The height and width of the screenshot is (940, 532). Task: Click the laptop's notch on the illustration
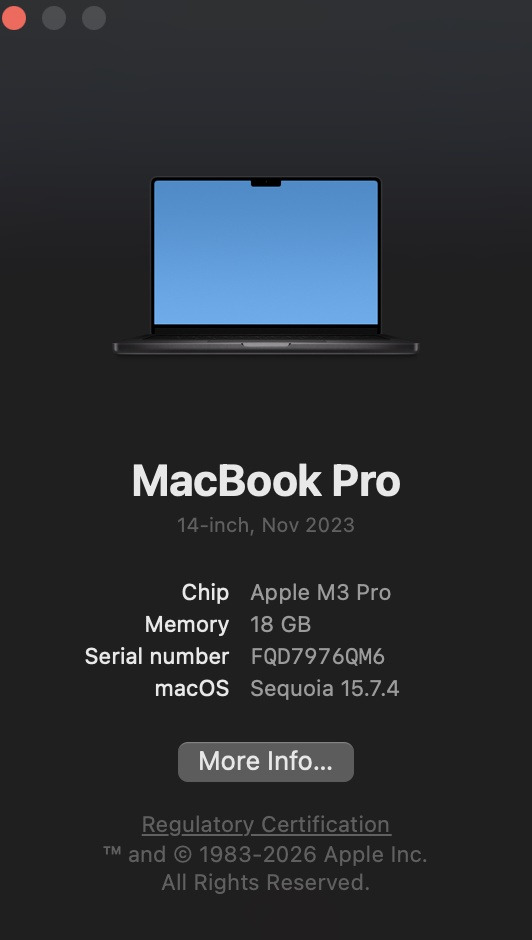(266, 182)
